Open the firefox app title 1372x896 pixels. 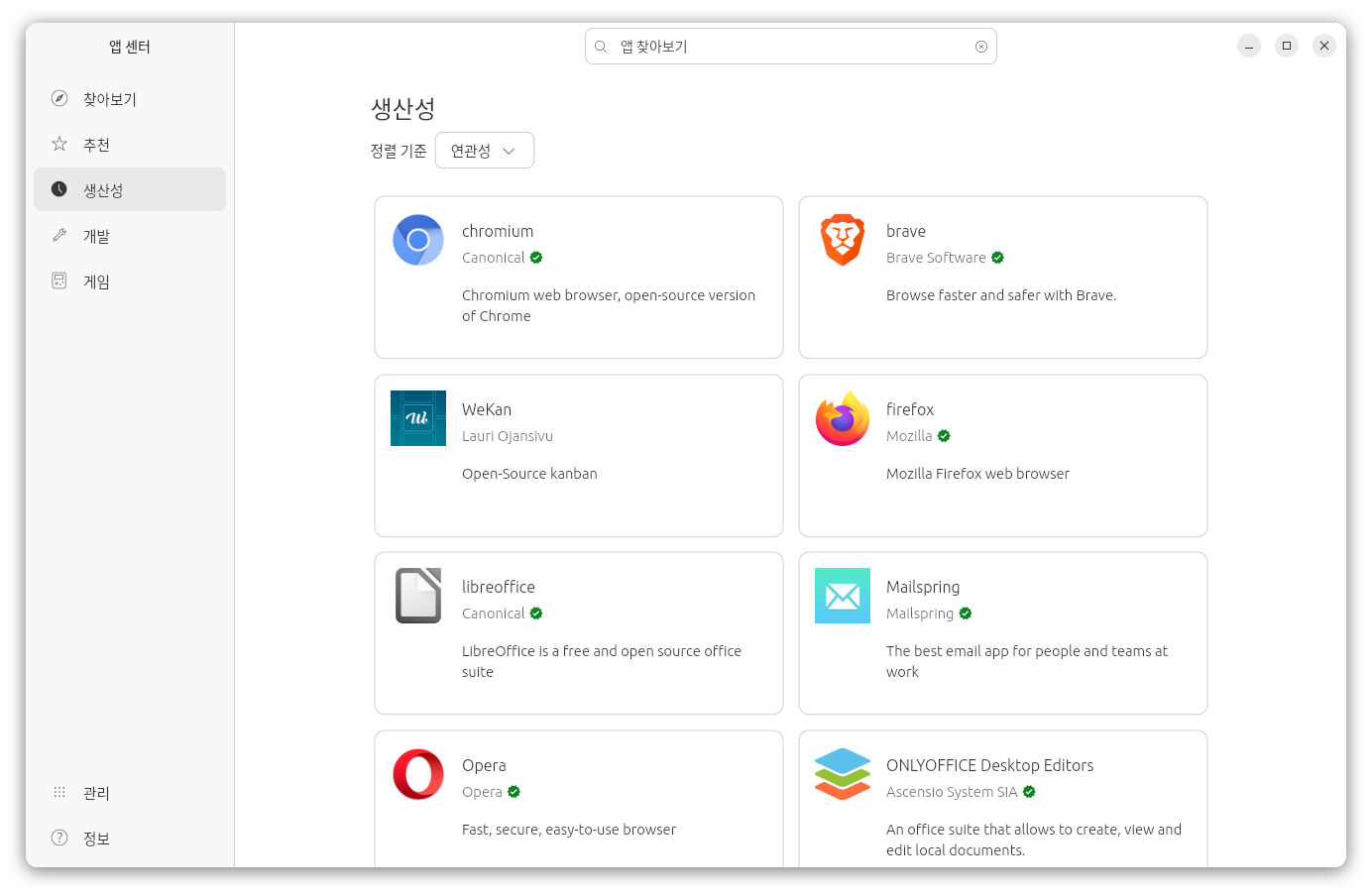pyautogui.click(x=910, y=409)
